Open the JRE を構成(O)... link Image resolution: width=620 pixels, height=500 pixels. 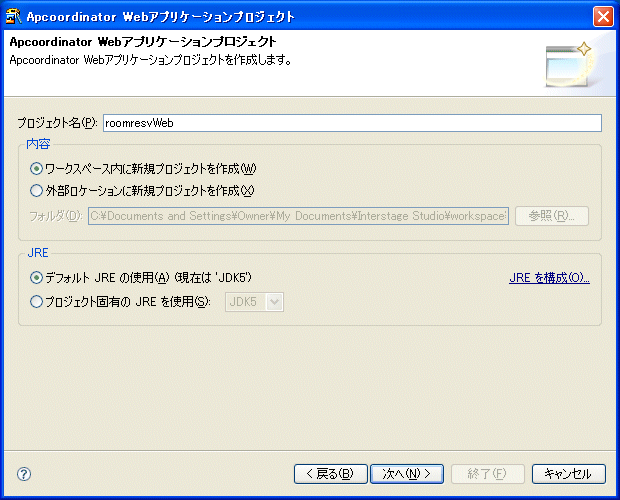549,278
